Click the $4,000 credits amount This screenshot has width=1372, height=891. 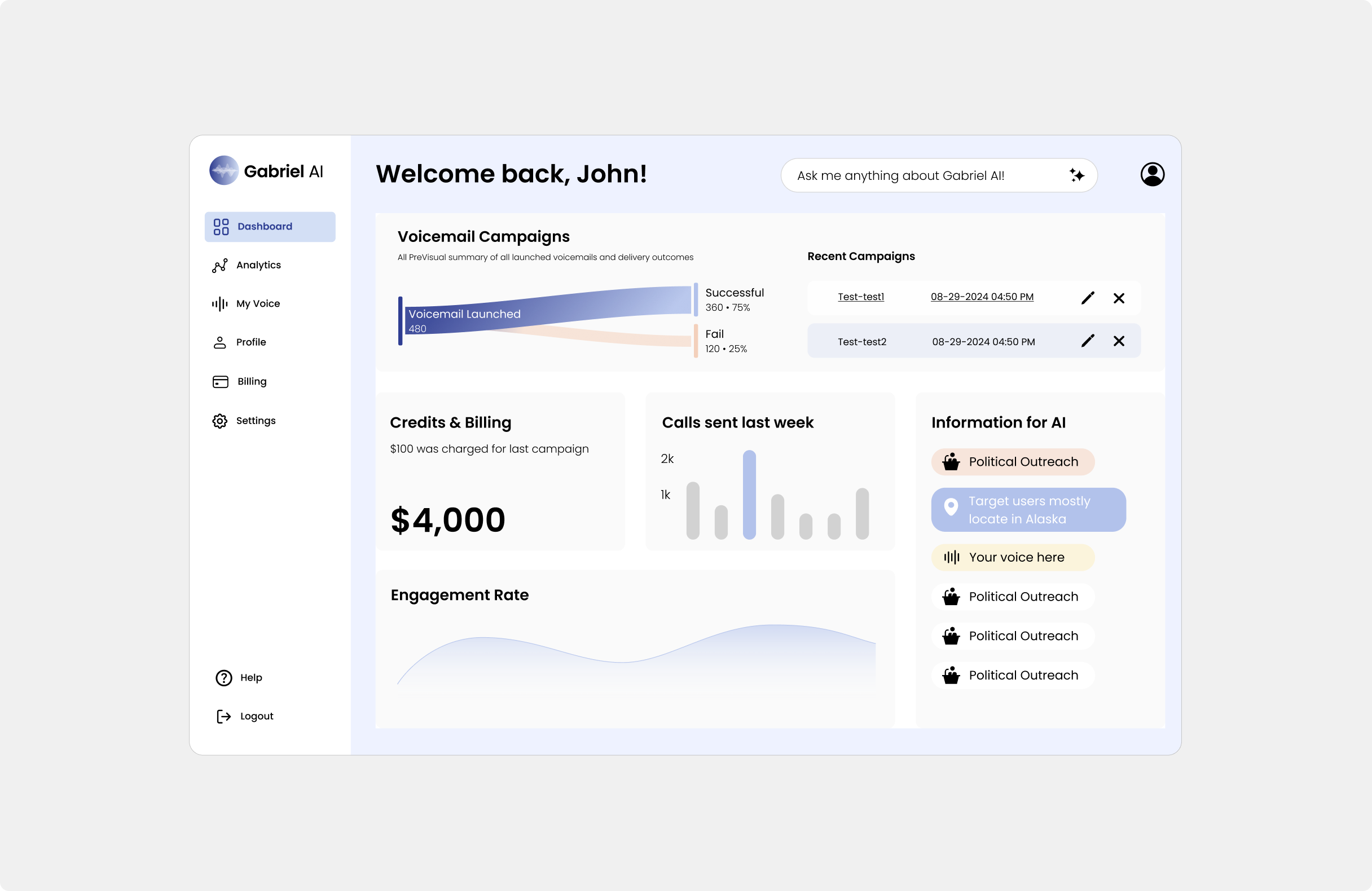pyautogui.click(x=447, y=520)
